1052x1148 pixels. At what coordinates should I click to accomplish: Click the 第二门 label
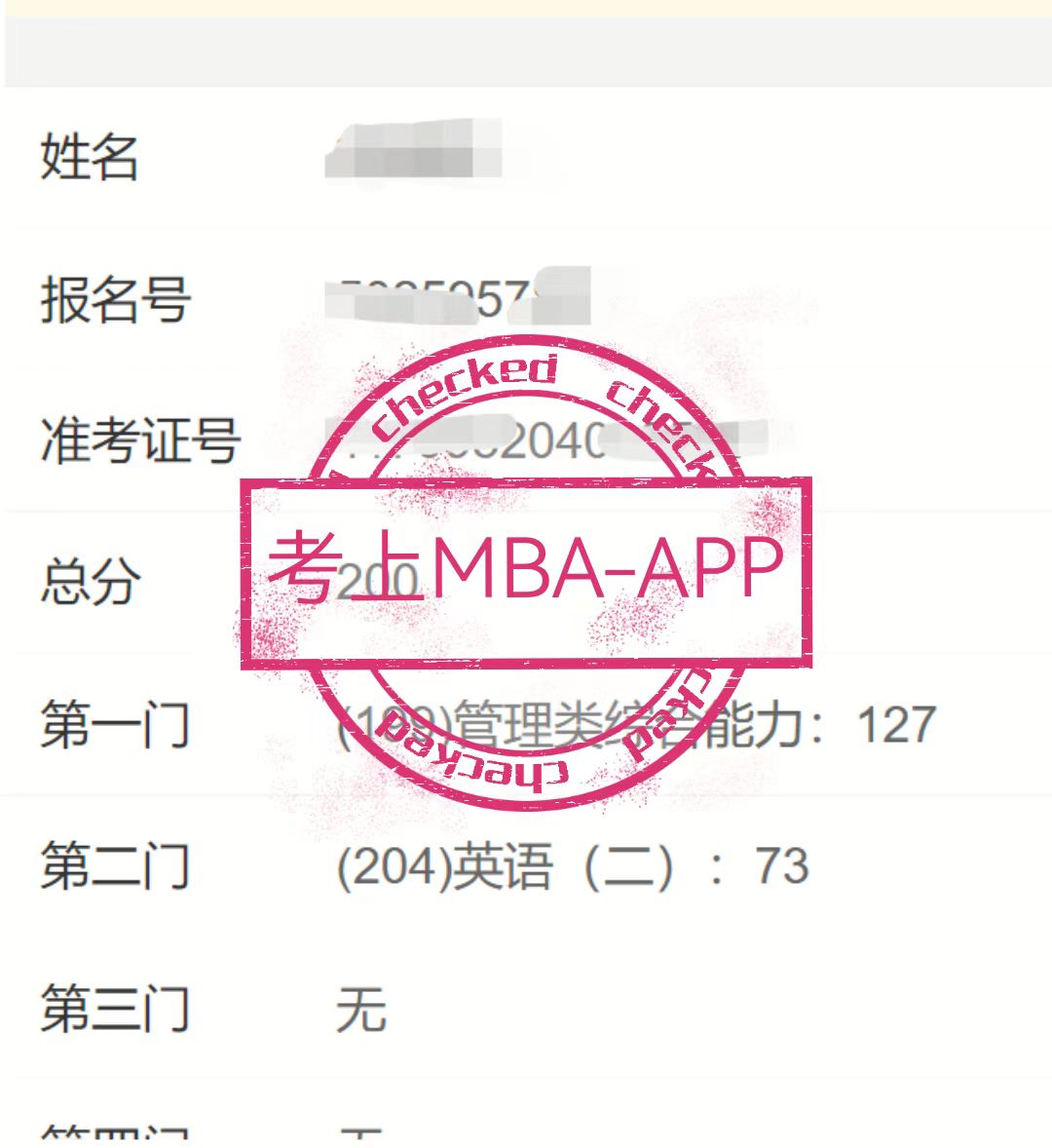[116, 866]
